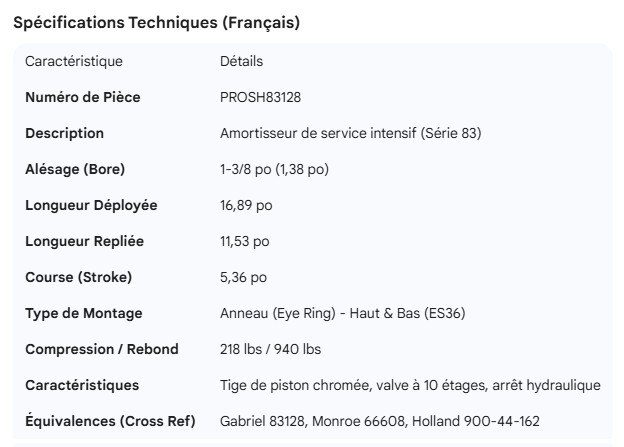The image size is (624, 447).
Task: Select the part number PROSH83128
Action: (259, 98)
